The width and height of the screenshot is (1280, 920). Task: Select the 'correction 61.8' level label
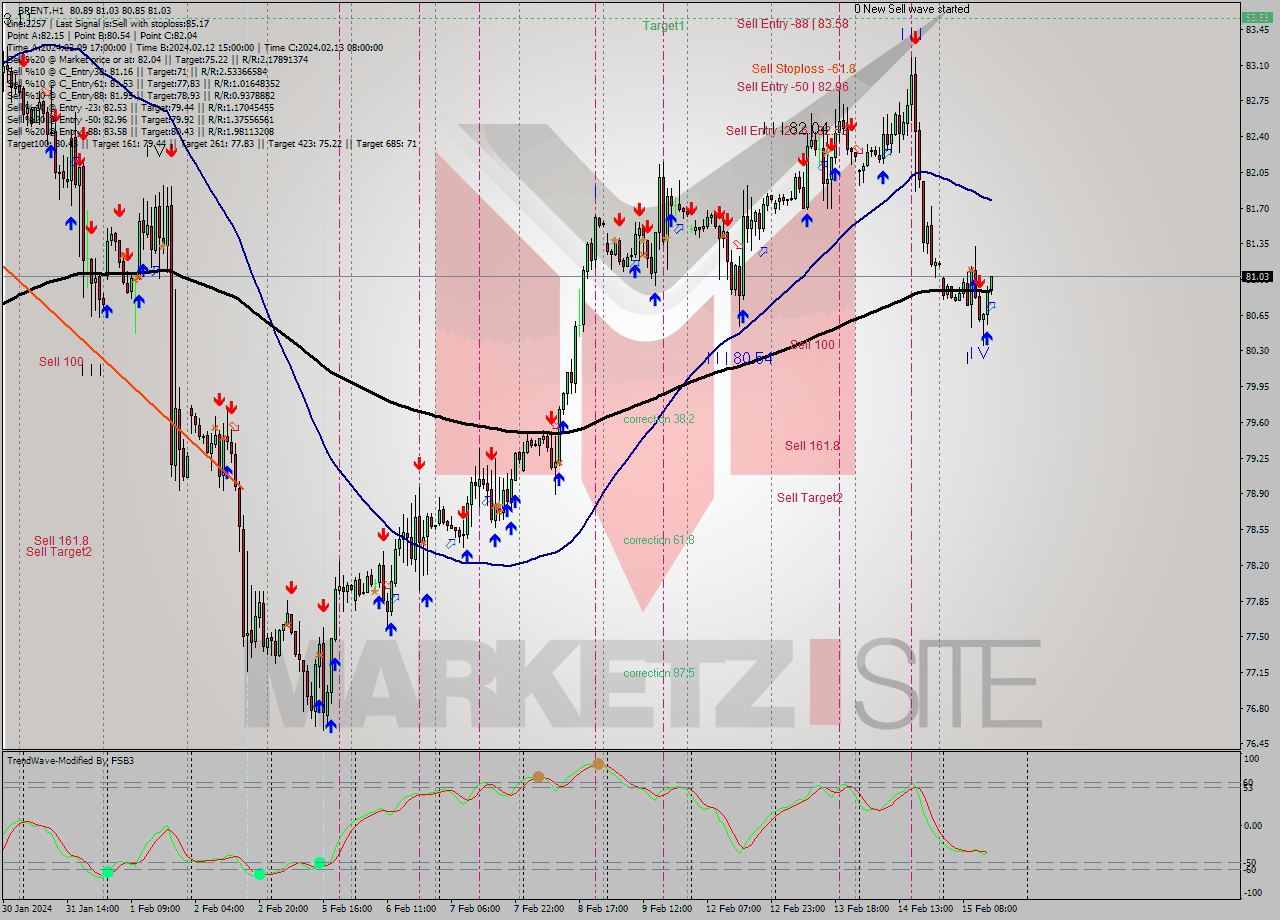click(x=658, y=540)
